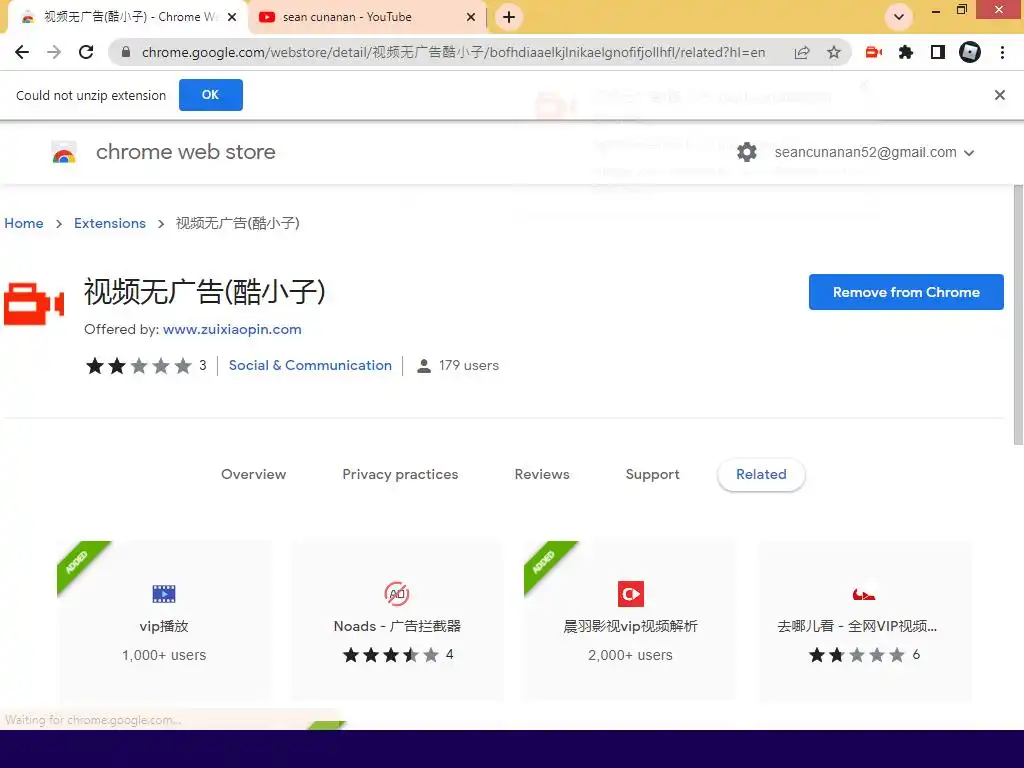Open a new browser tab
The width and height of the screenshot is (1024, 768).
coord(509,17)
